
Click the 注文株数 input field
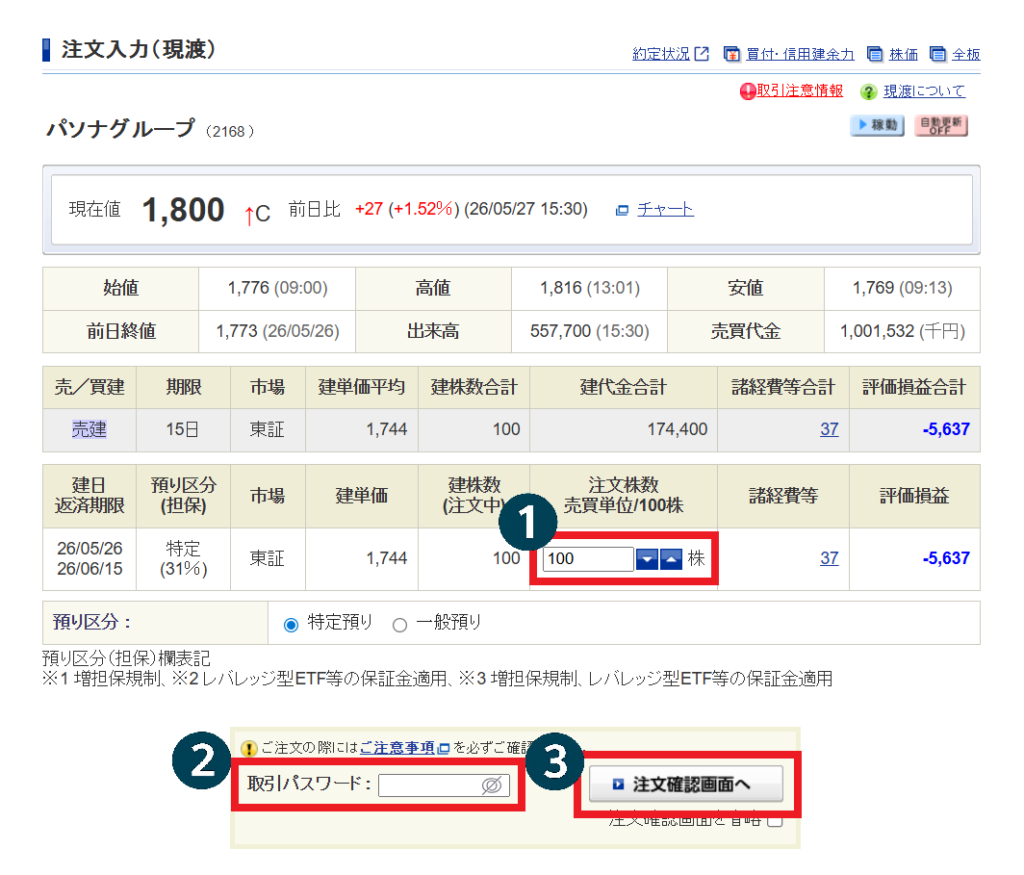click(588, 559)
